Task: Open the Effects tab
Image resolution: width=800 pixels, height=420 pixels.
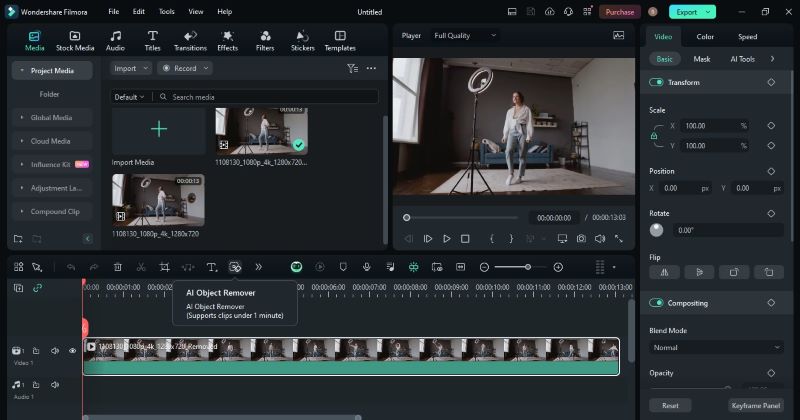Action: click(228, 41)
